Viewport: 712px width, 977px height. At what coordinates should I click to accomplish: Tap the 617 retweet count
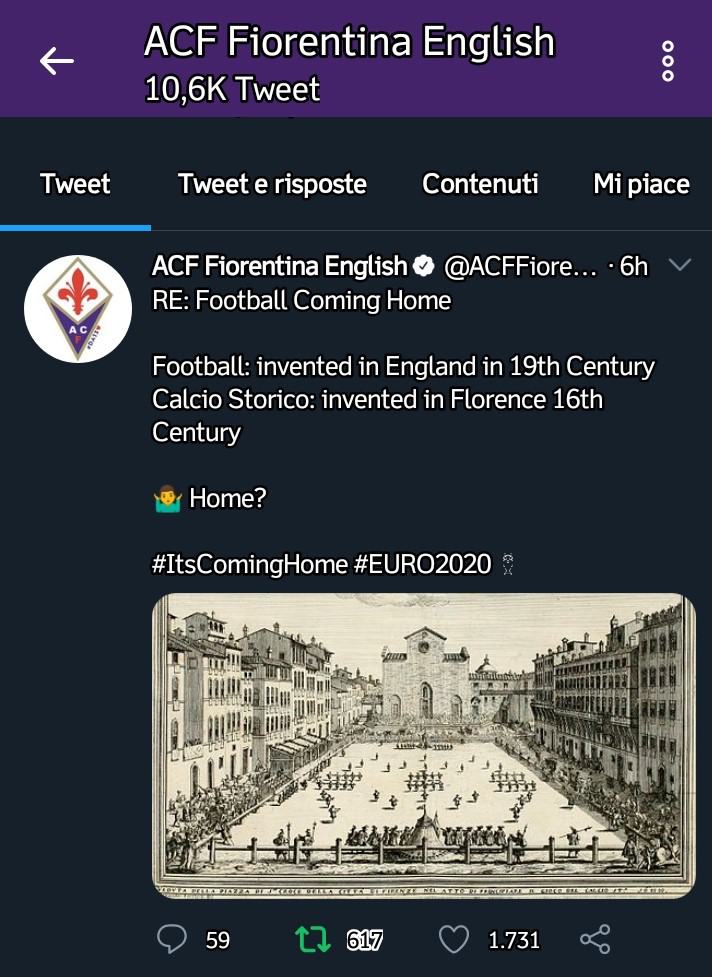364,940
